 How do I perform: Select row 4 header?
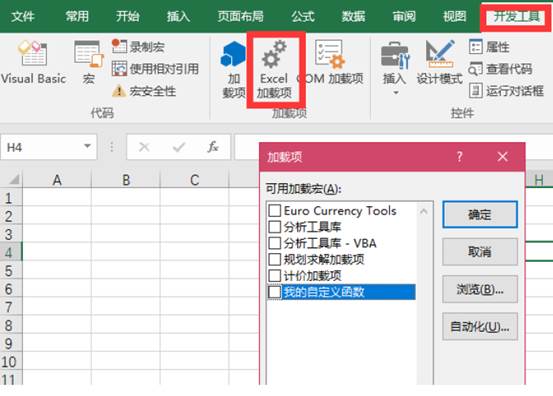pos(10,253)
